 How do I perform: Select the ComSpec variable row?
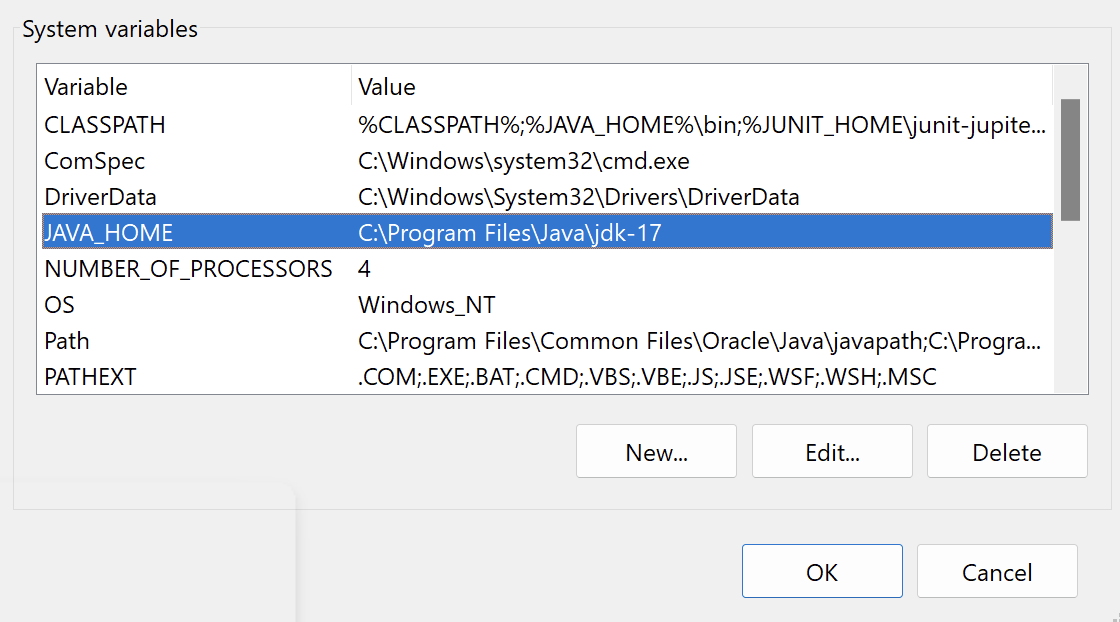[x=547, y=161]
